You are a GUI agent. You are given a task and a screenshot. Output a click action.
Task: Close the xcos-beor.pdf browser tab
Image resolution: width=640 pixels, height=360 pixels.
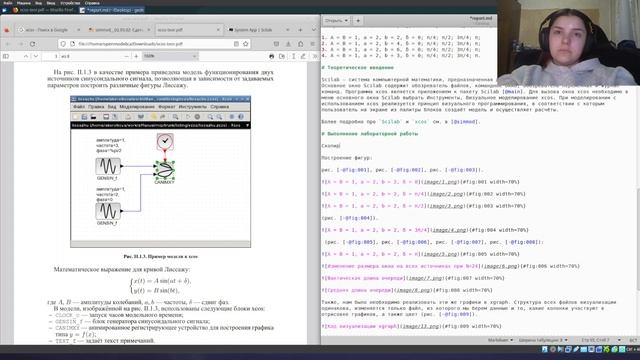(218, 30)
